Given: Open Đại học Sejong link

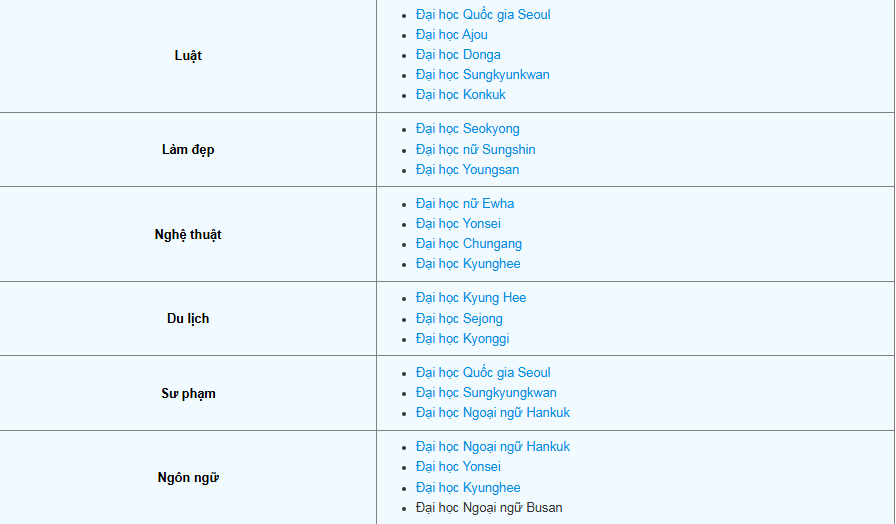Looking at the screenshot, I should click(x=459, y=319).
